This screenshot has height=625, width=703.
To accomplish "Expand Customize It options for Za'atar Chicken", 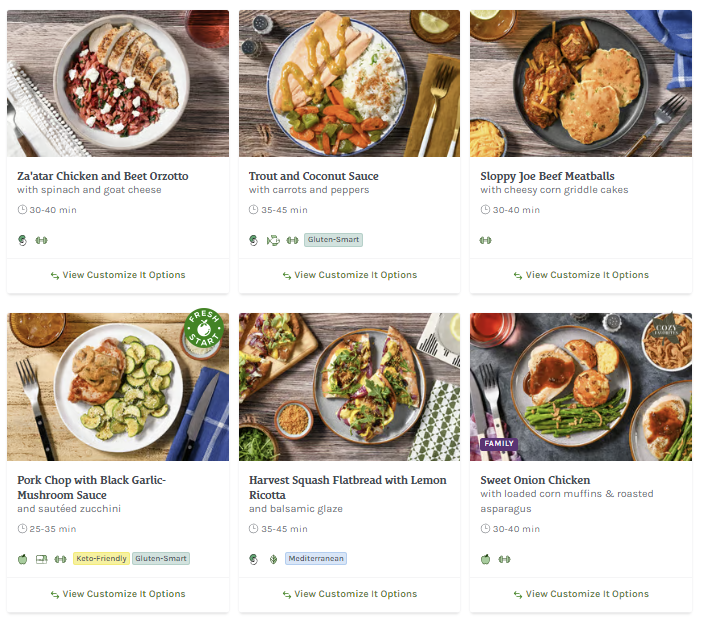I will coord(118,275).
